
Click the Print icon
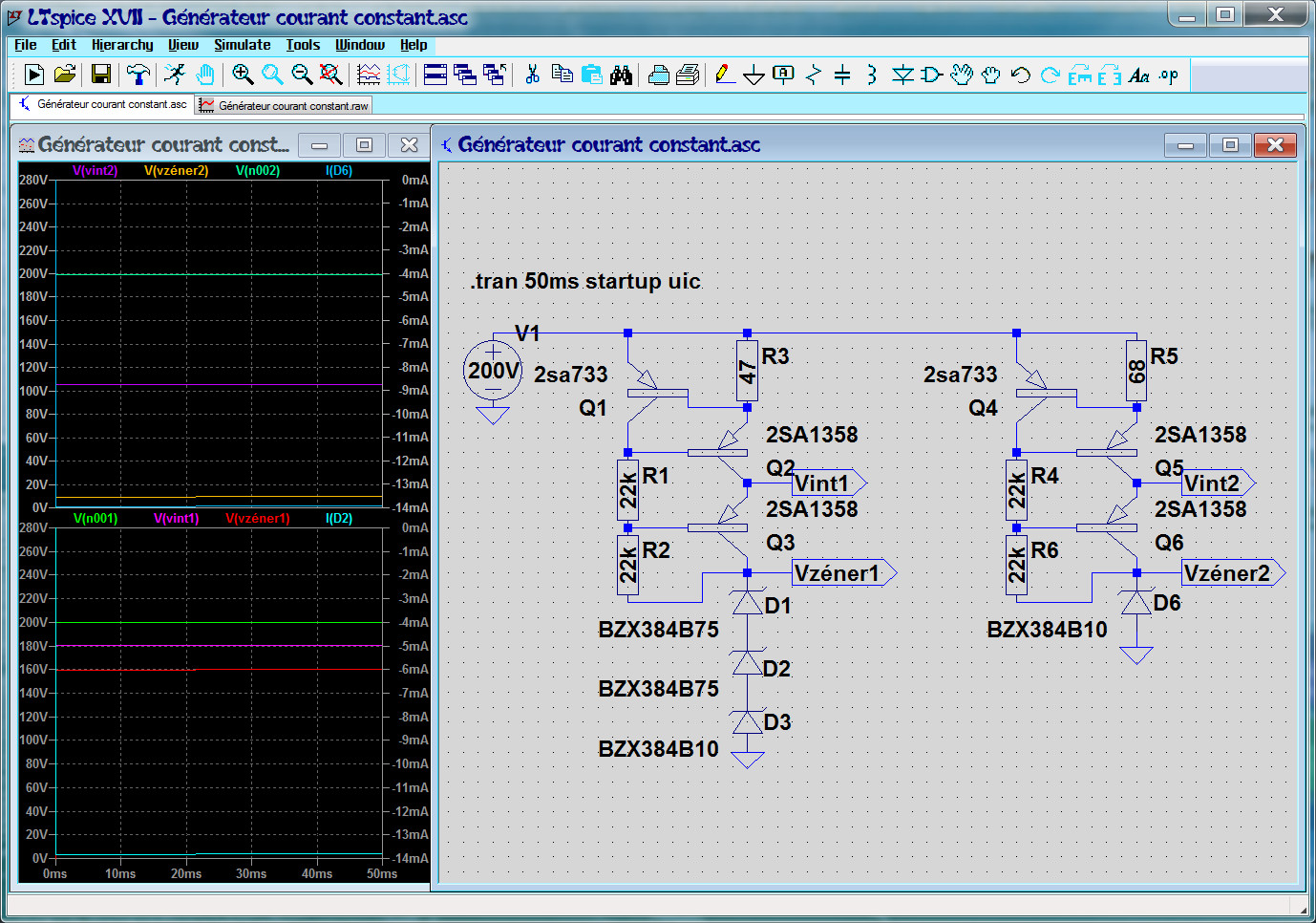688,75
